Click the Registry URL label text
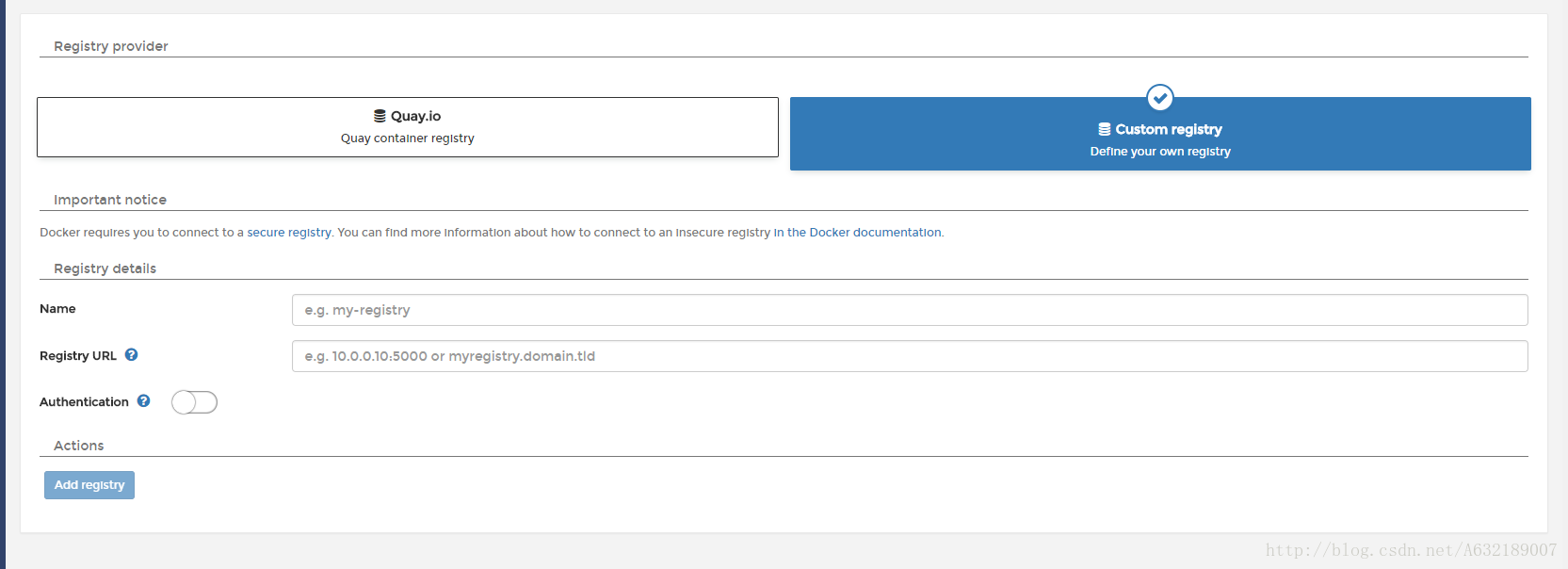Viewport: 1568px width, 569px height. [78, 356]
